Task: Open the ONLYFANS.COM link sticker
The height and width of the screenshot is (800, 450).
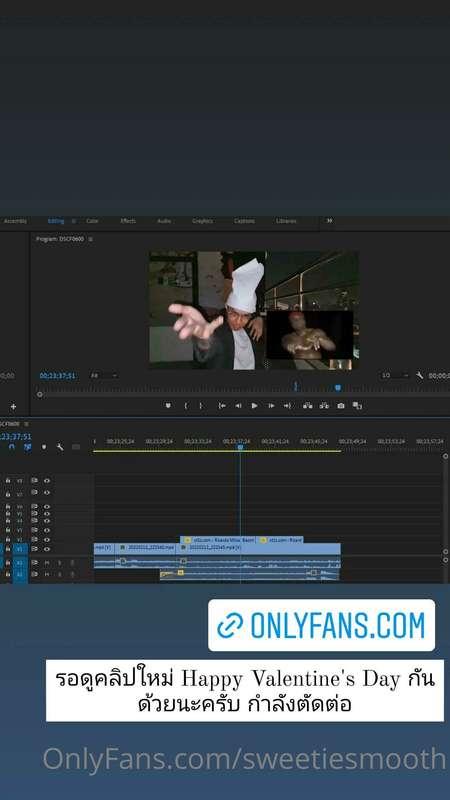Action: [321, 625]
